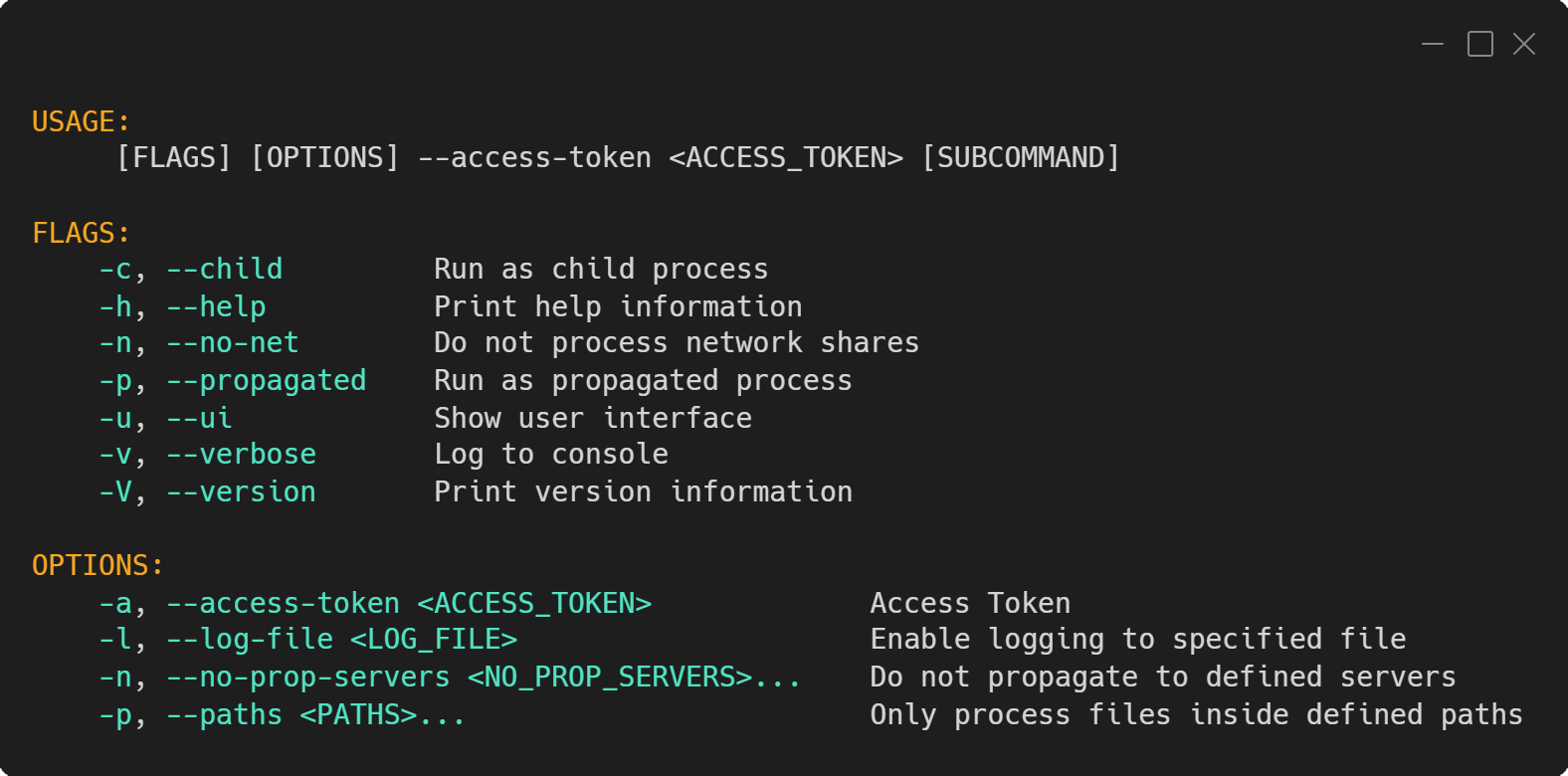Click the --no-net flag entry
This screenshot has width=1568, height=776.
pyautogui.click(x=233, y=342)
